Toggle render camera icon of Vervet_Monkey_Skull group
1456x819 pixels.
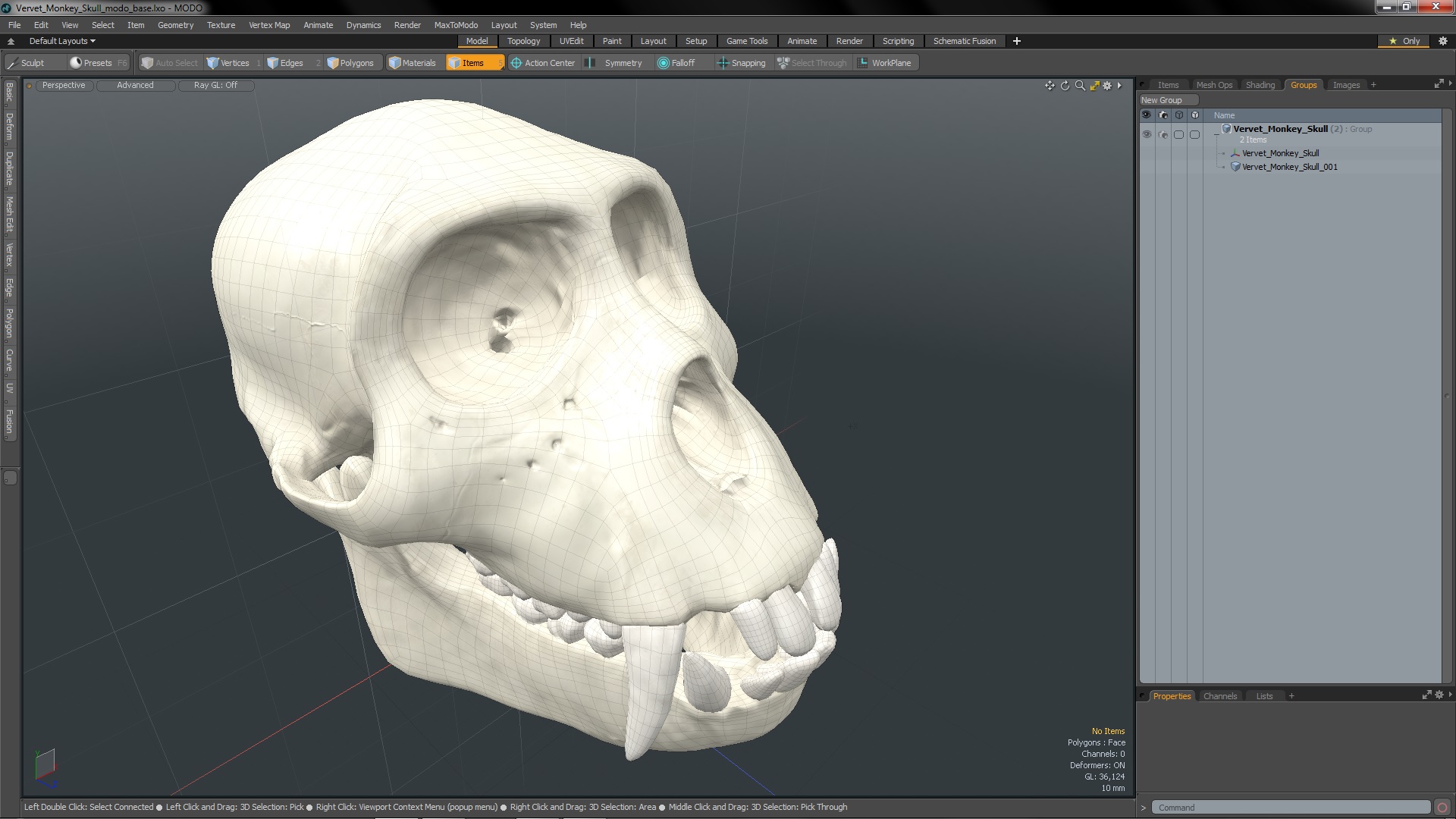point(1163,134)
